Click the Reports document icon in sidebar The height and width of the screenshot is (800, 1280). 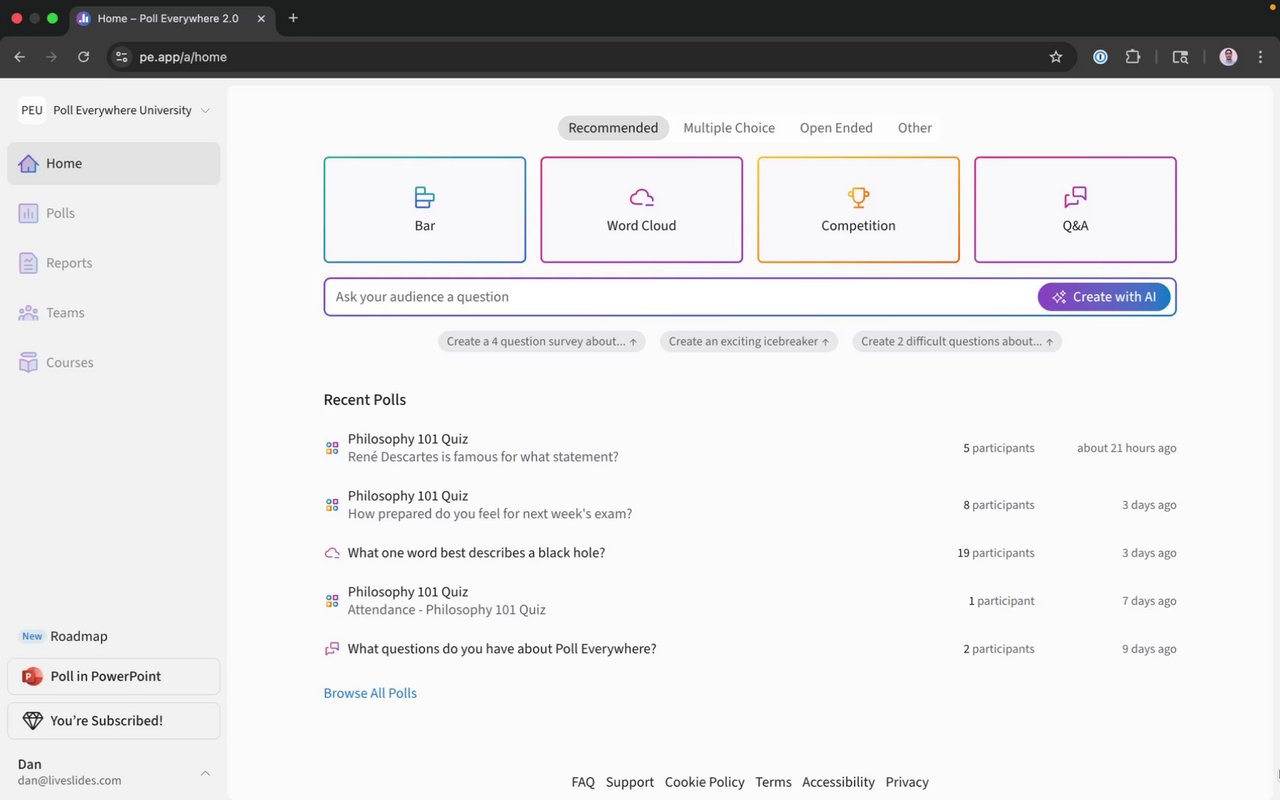(28, 263)
